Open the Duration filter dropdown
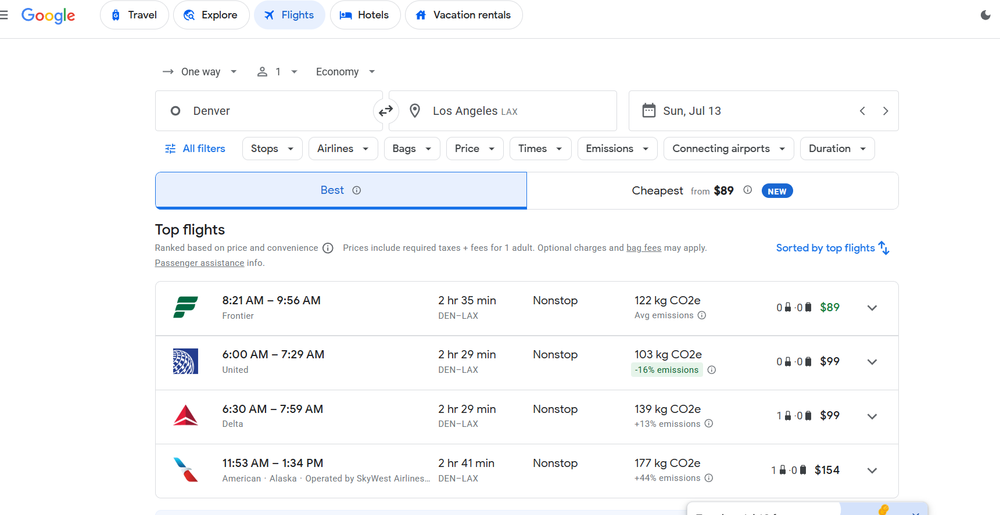Image resolution: width=1000 pixels, height=515 pixels. tap(837, 149)
